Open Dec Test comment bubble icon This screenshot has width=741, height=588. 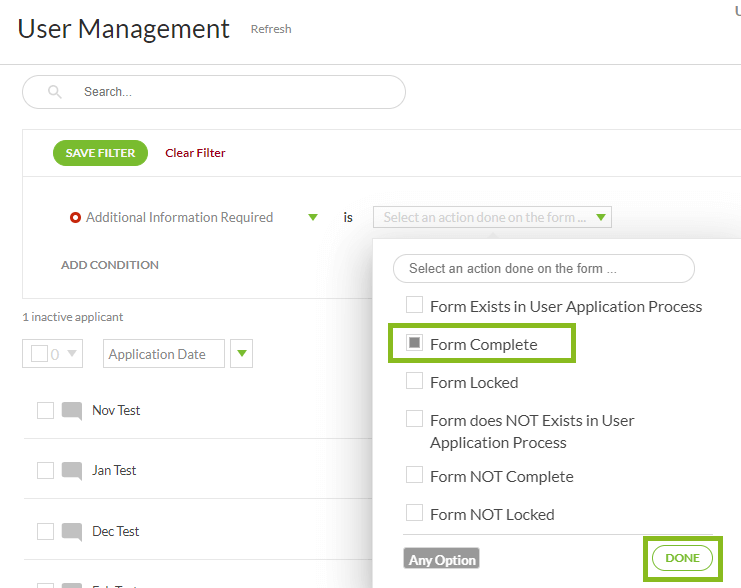point(71,531)
